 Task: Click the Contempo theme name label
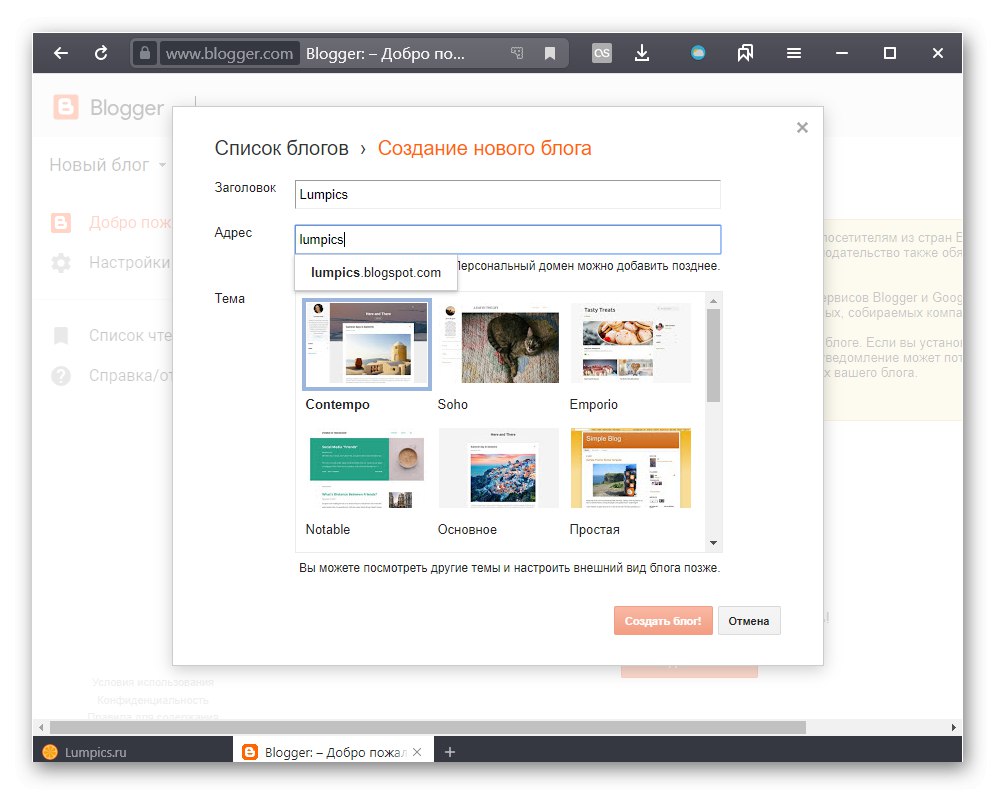click(338, 404)
